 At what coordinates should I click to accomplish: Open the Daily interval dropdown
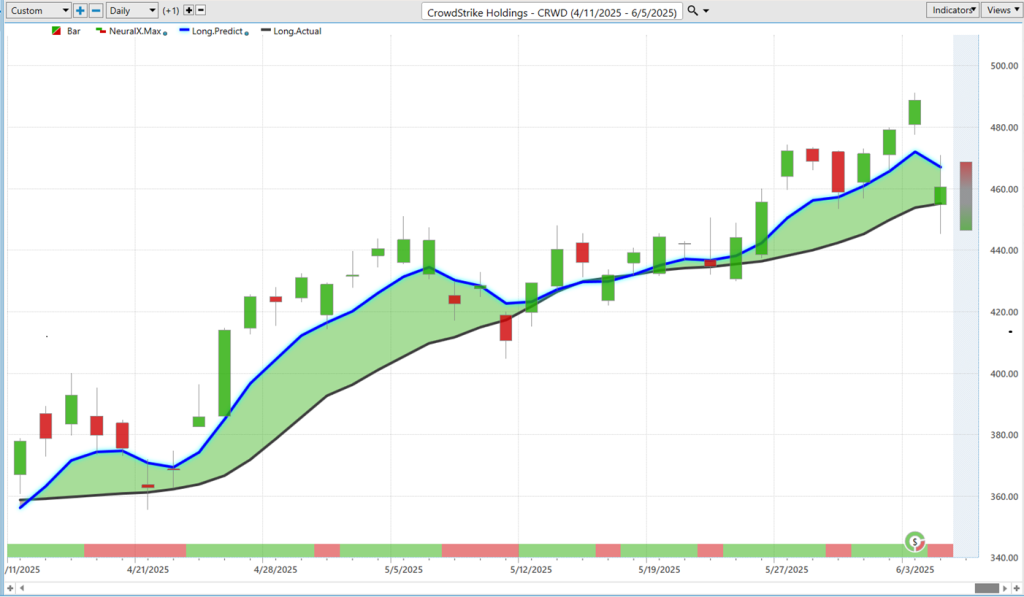click(x=133, y=10)
